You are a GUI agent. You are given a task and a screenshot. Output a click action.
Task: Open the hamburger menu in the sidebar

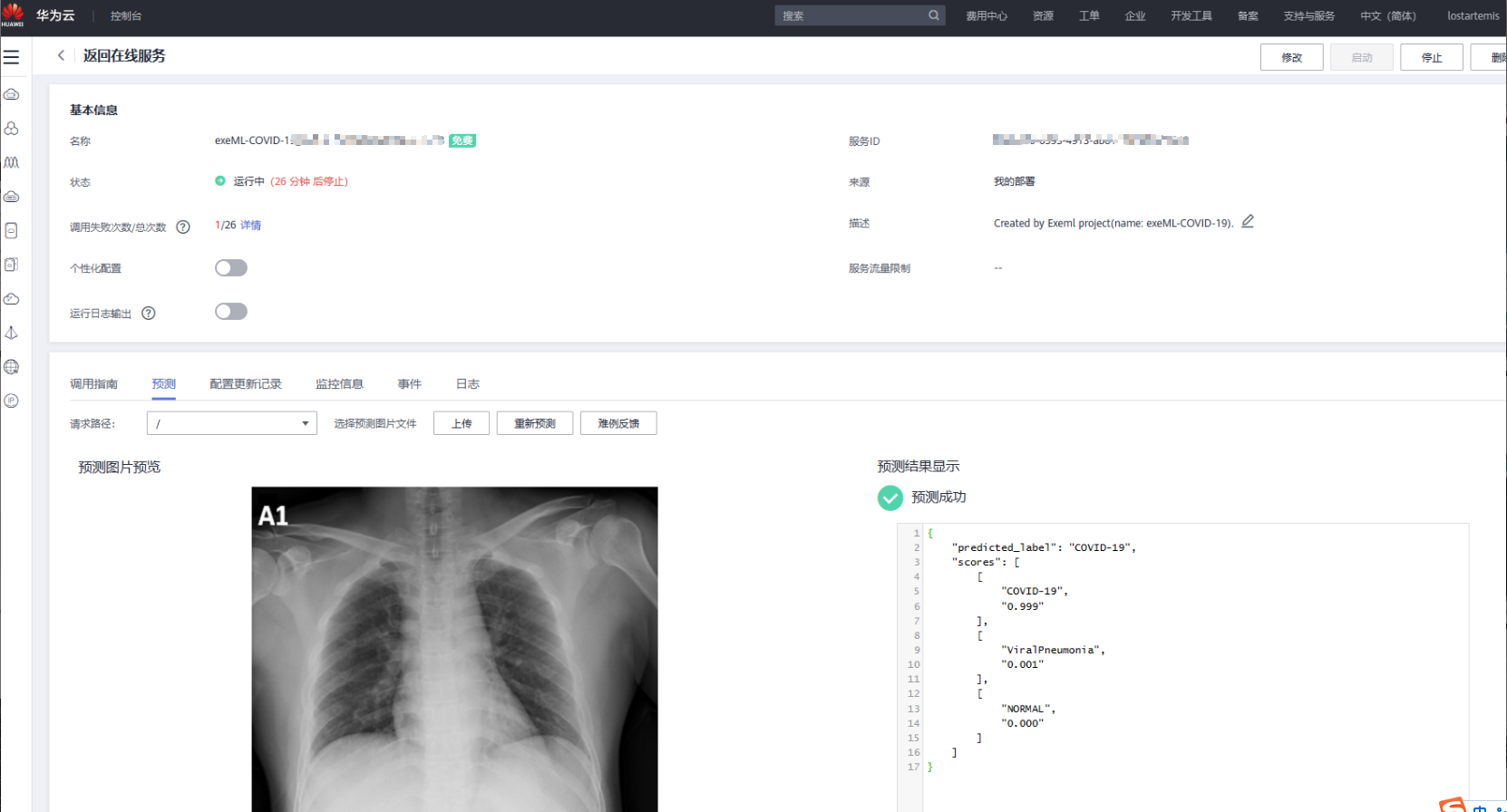click(x=11, y=57)
